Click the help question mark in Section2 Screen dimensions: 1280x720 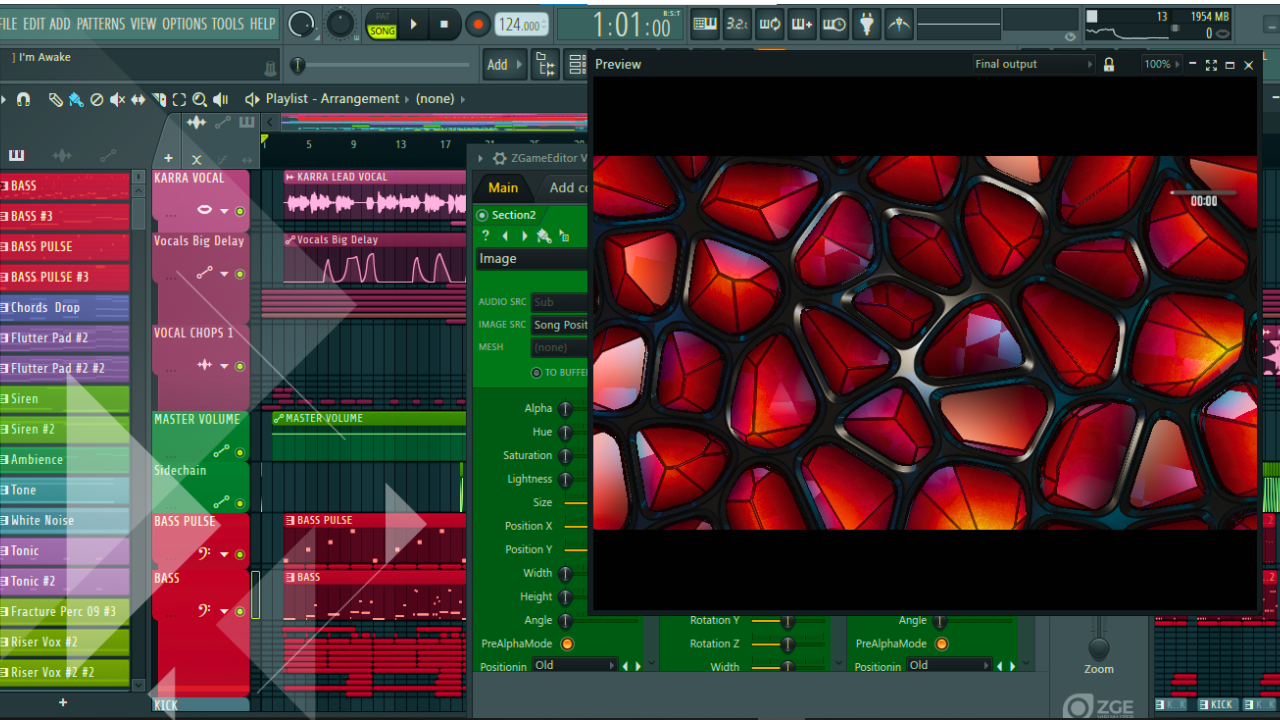[485, 236]
